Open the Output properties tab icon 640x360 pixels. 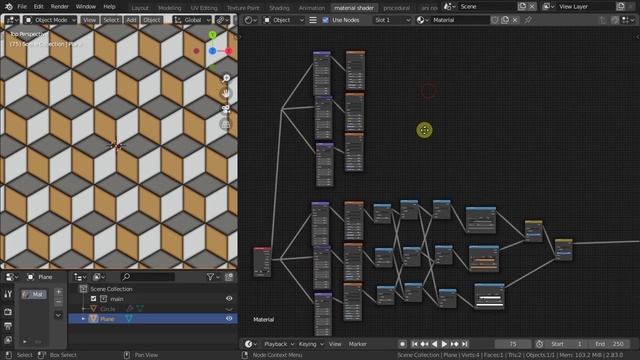[8, 326]
